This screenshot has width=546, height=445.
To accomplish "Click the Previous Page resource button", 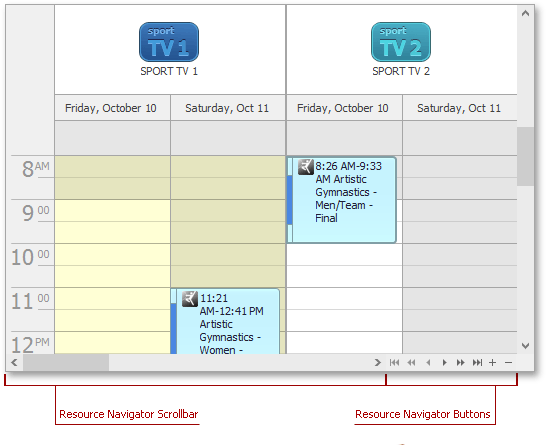I will pos(411,362).
